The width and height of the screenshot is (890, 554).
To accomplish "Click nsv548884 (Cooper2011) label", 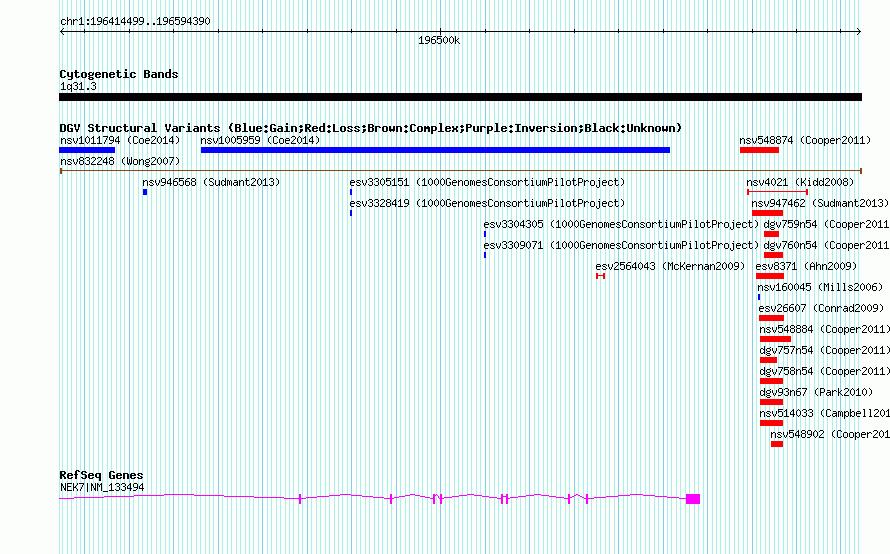I will click(825, 329).
